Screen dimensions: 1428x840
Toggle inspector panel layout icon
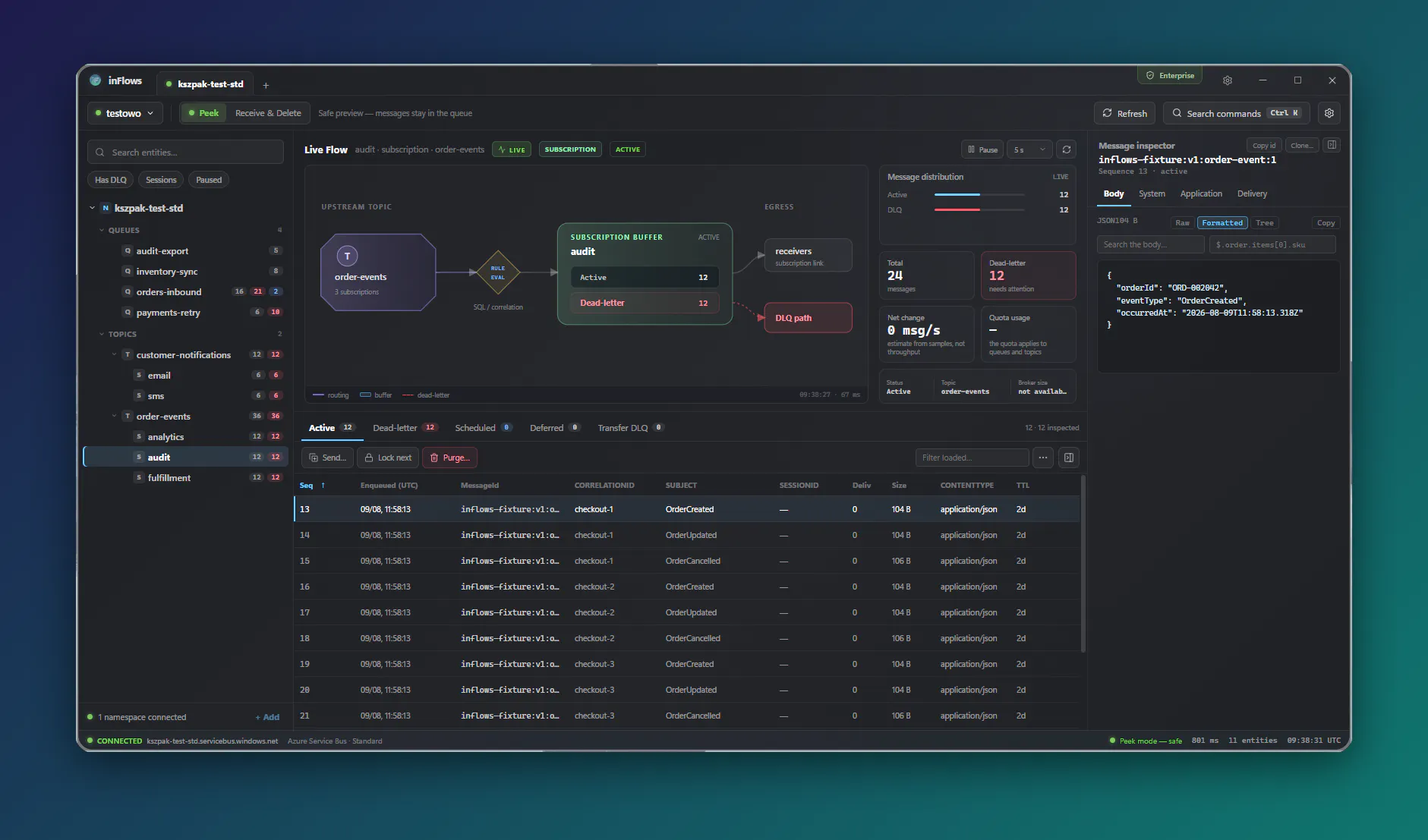1332,145
